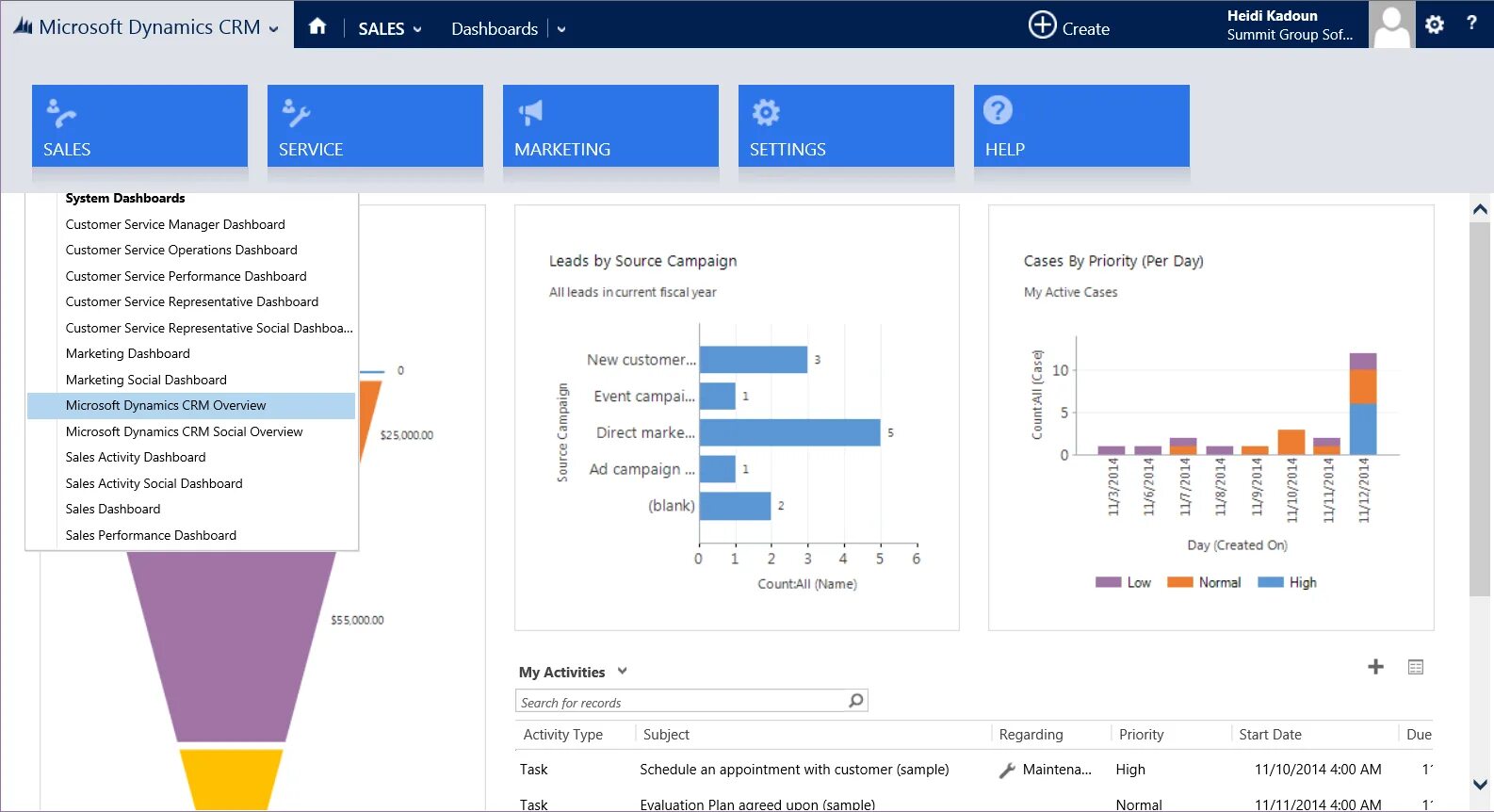Add a new activity with plus icon
The height and width of the screenshot is (812, 1494).
point(1376,667)
